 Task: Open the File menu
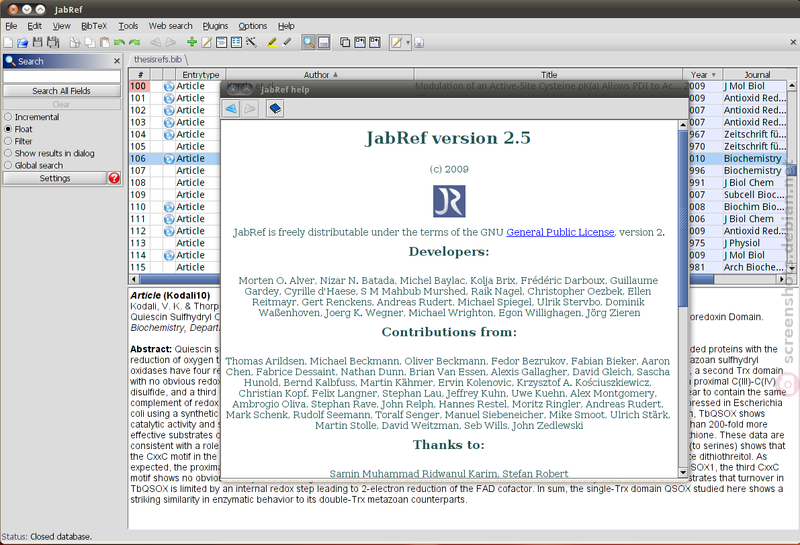click(11, 26)
